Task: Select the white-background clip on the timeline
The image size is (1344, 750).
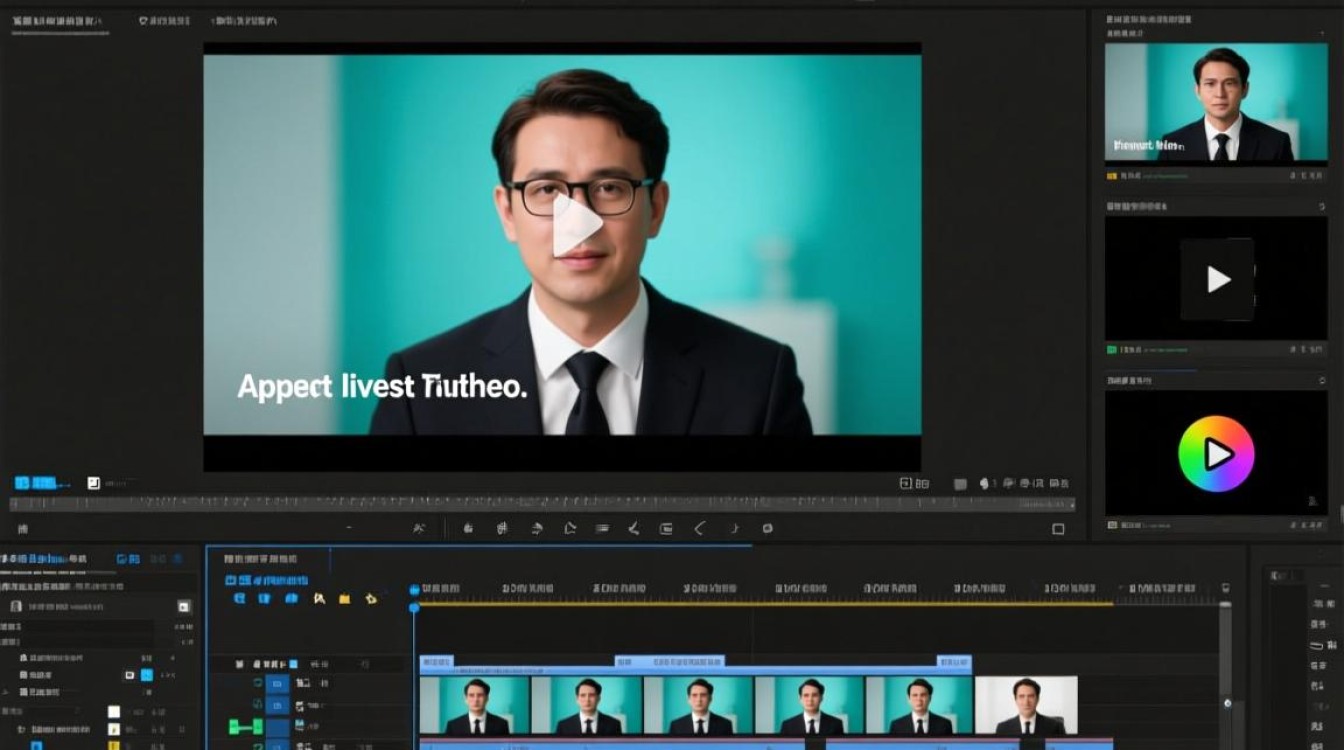Action: [1026, 705]
